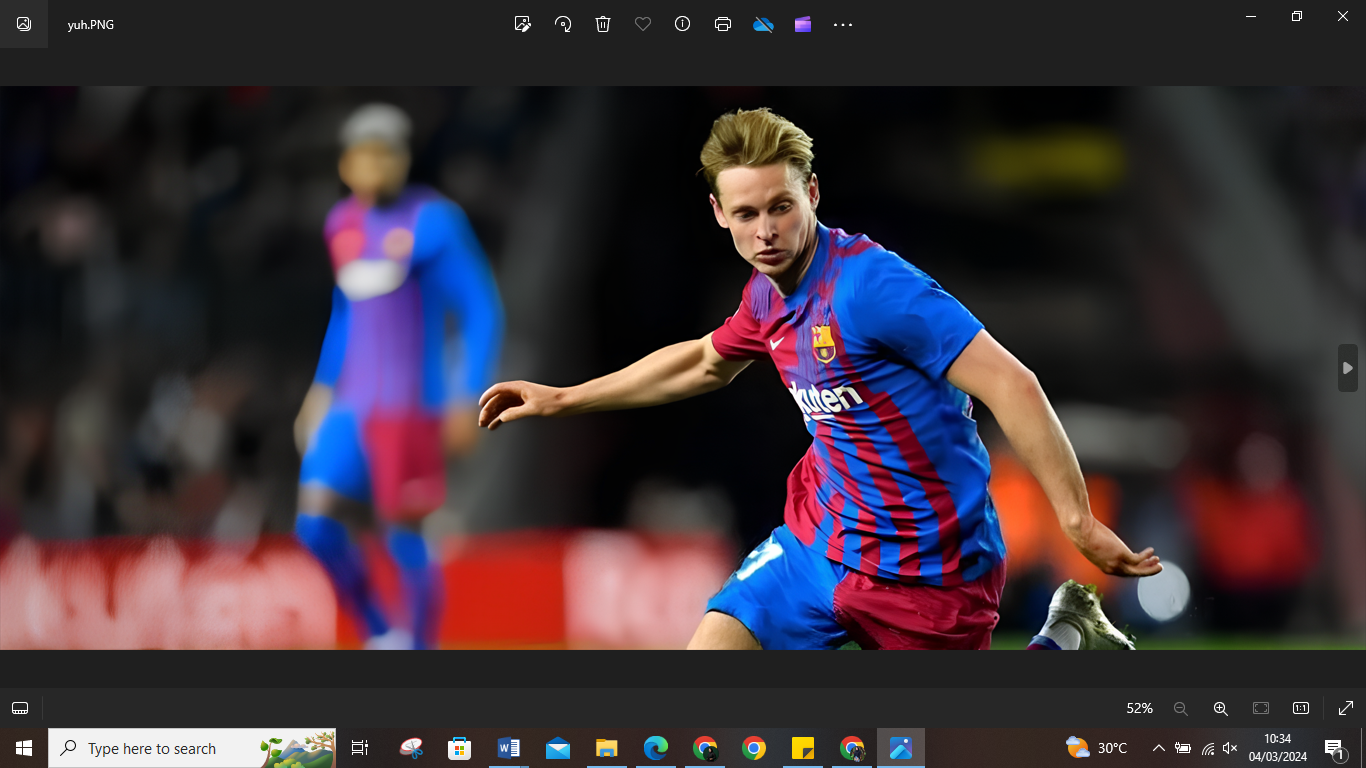Open the notification center
The width and height of the screenshot is (1366, 768).
1334,748
